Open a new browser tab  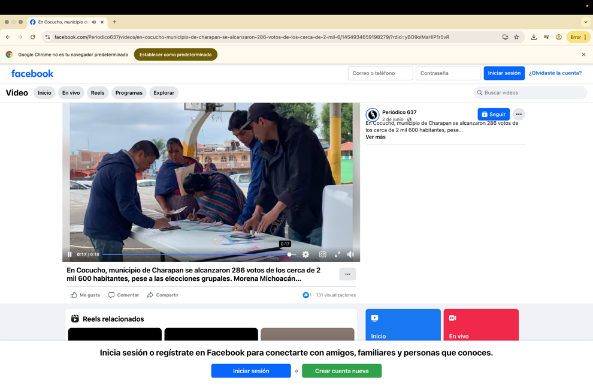114,22
